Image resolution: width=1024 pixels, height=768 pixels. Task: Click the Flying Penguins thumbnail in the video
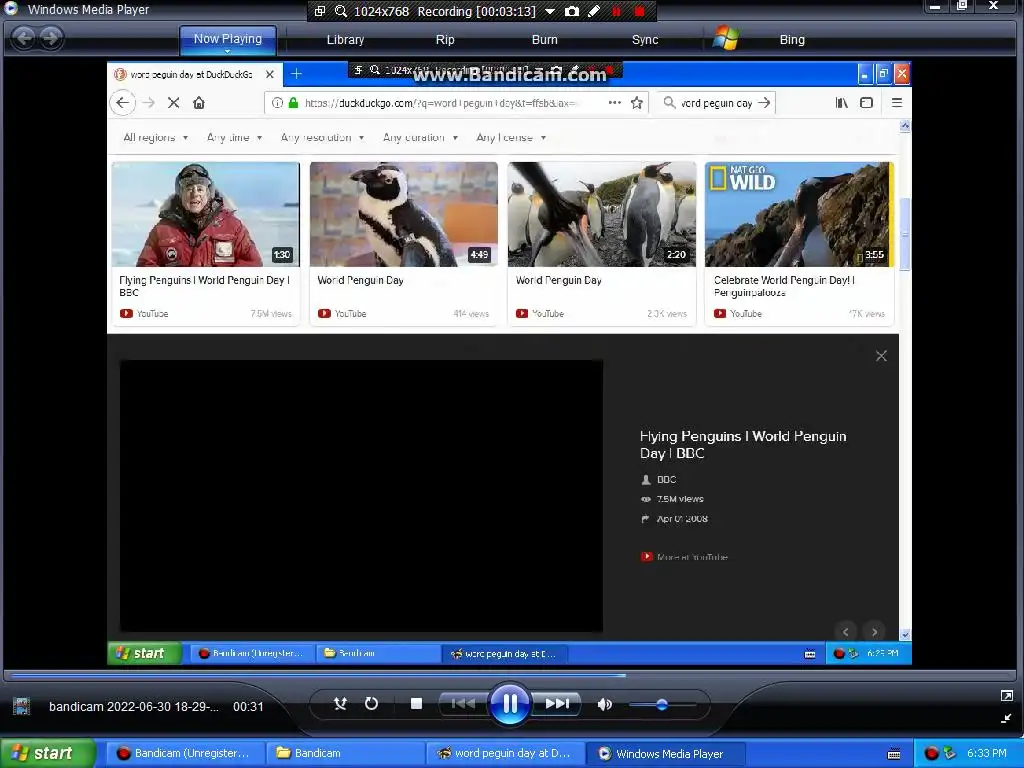coord(206,214)
